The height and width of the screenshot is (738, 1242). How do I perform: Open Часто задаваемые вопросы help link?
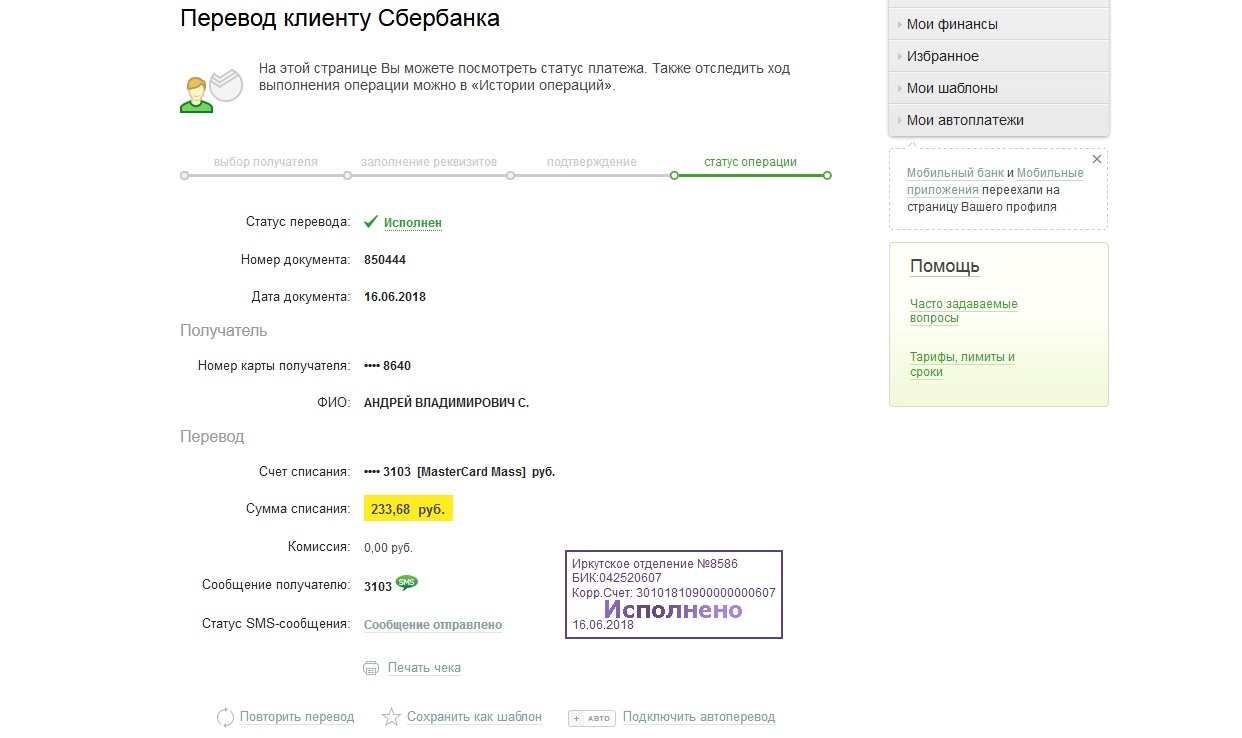click(x=963, y=311)
